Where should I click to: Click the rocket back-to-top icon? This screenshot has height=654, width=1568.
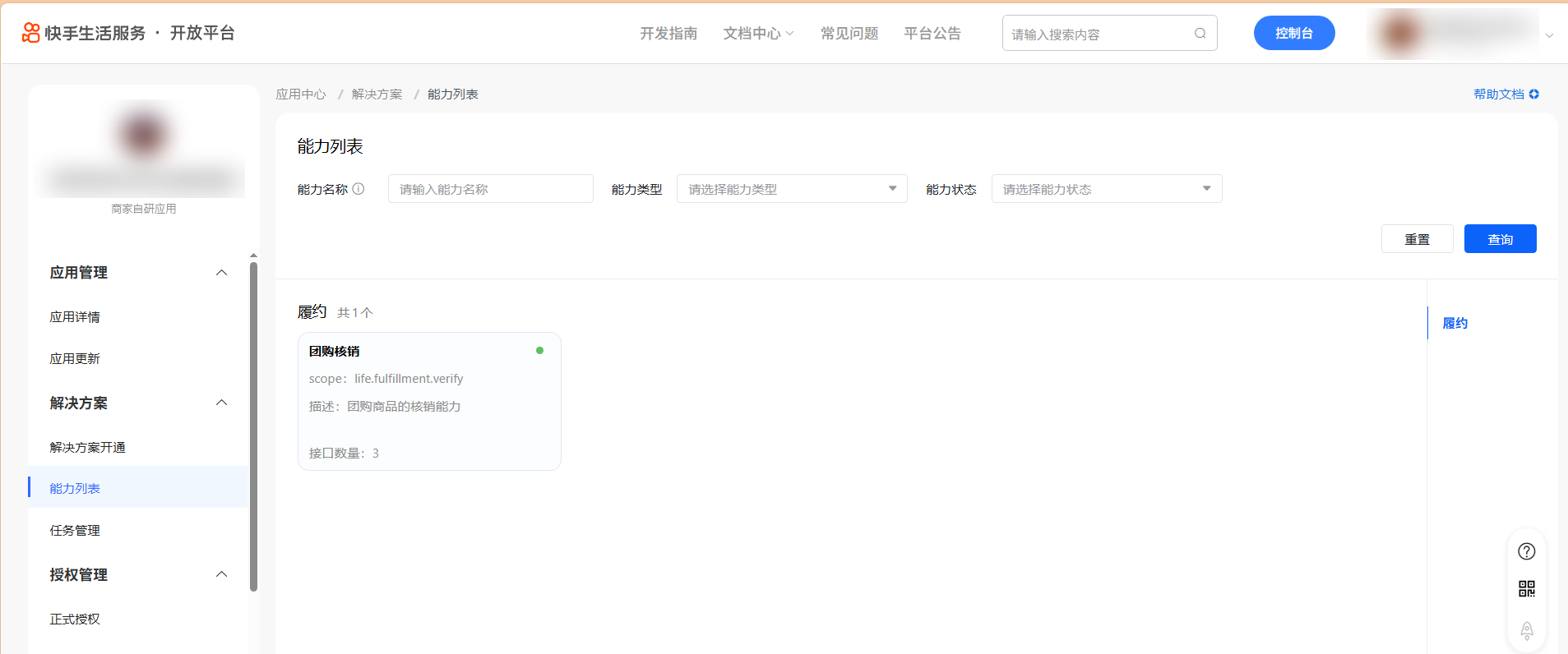point(1526,630)
